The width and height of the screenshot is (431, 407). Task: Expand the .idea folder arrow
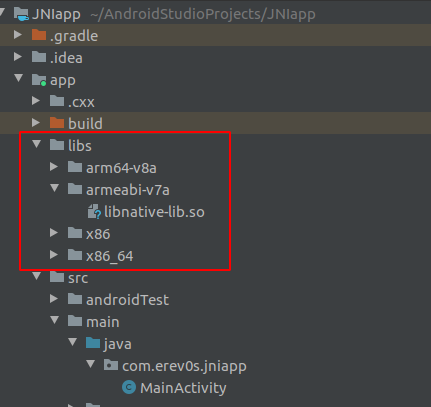pos(18,57)
